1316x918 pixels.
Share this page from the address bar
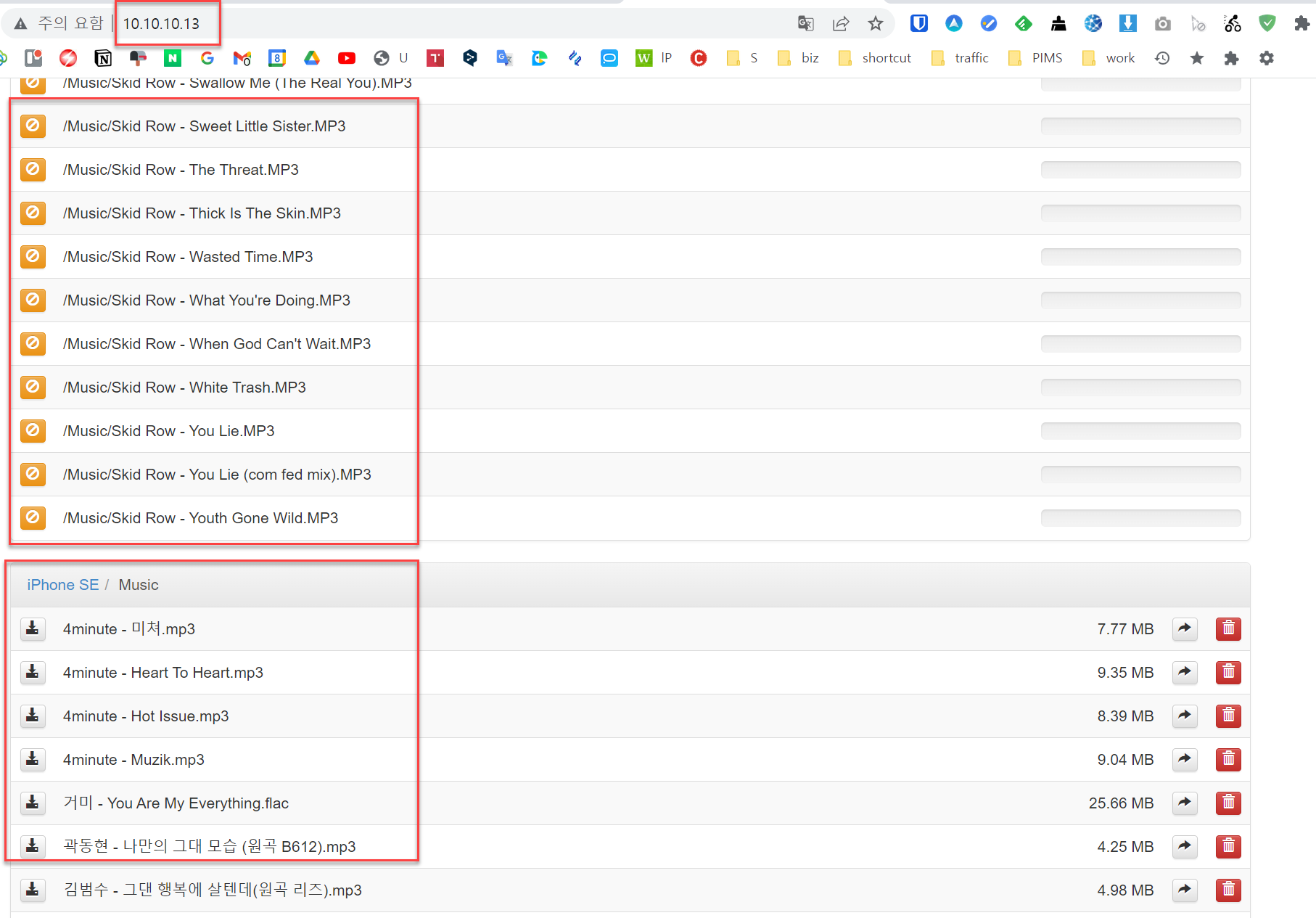point(841,24)
